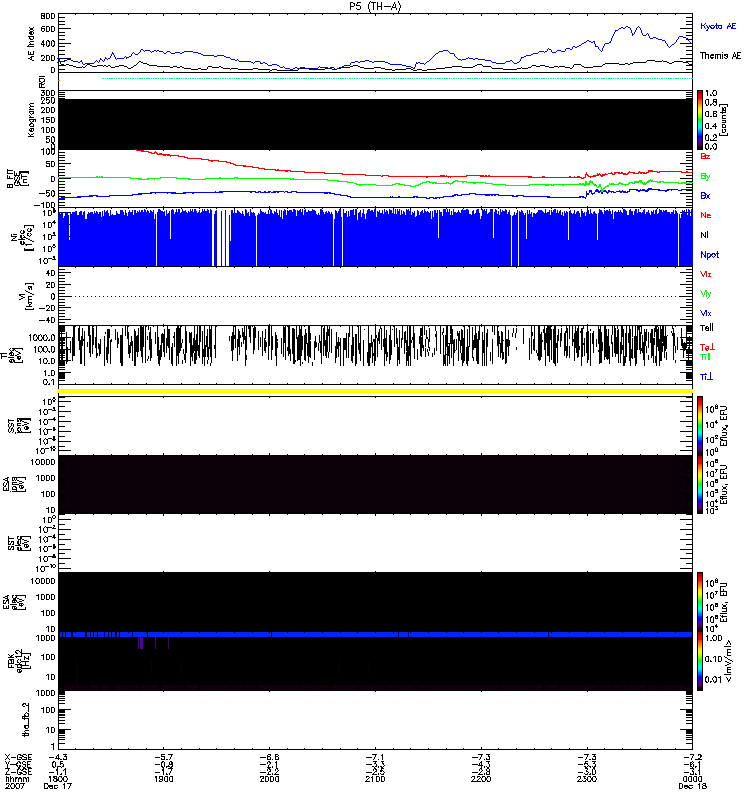The width and height of the screenshot is (750, 800).
Task: Click the plot title P5 (TH-A)
Action: [375, 6]
